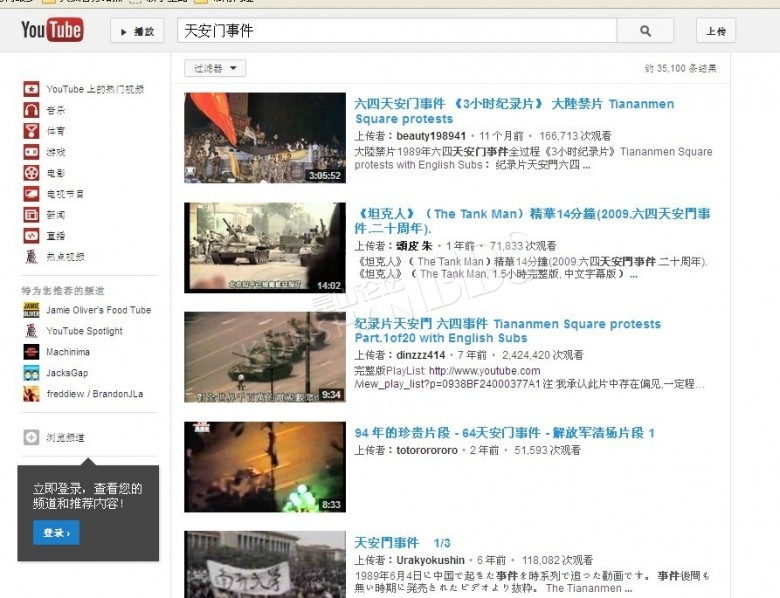Play thumbnail of 8:33 解放军清场 video
The width and height of the screenshot is (780, 598).
[265, 467]
